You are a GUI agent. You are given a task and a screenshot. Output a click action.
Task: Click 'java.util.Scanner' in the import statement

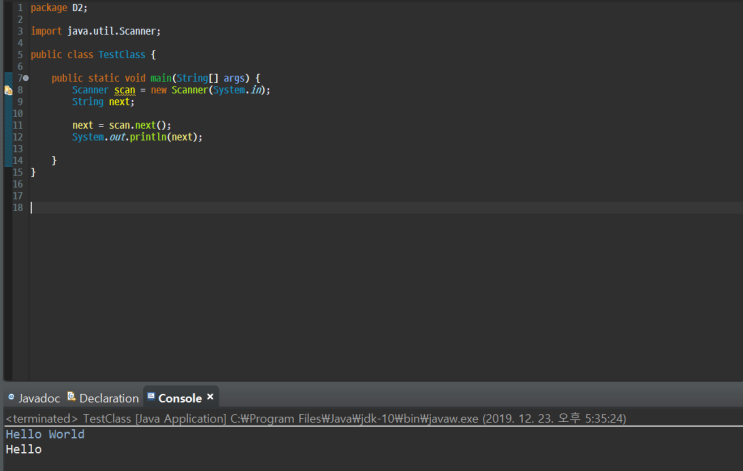[113, 31]
